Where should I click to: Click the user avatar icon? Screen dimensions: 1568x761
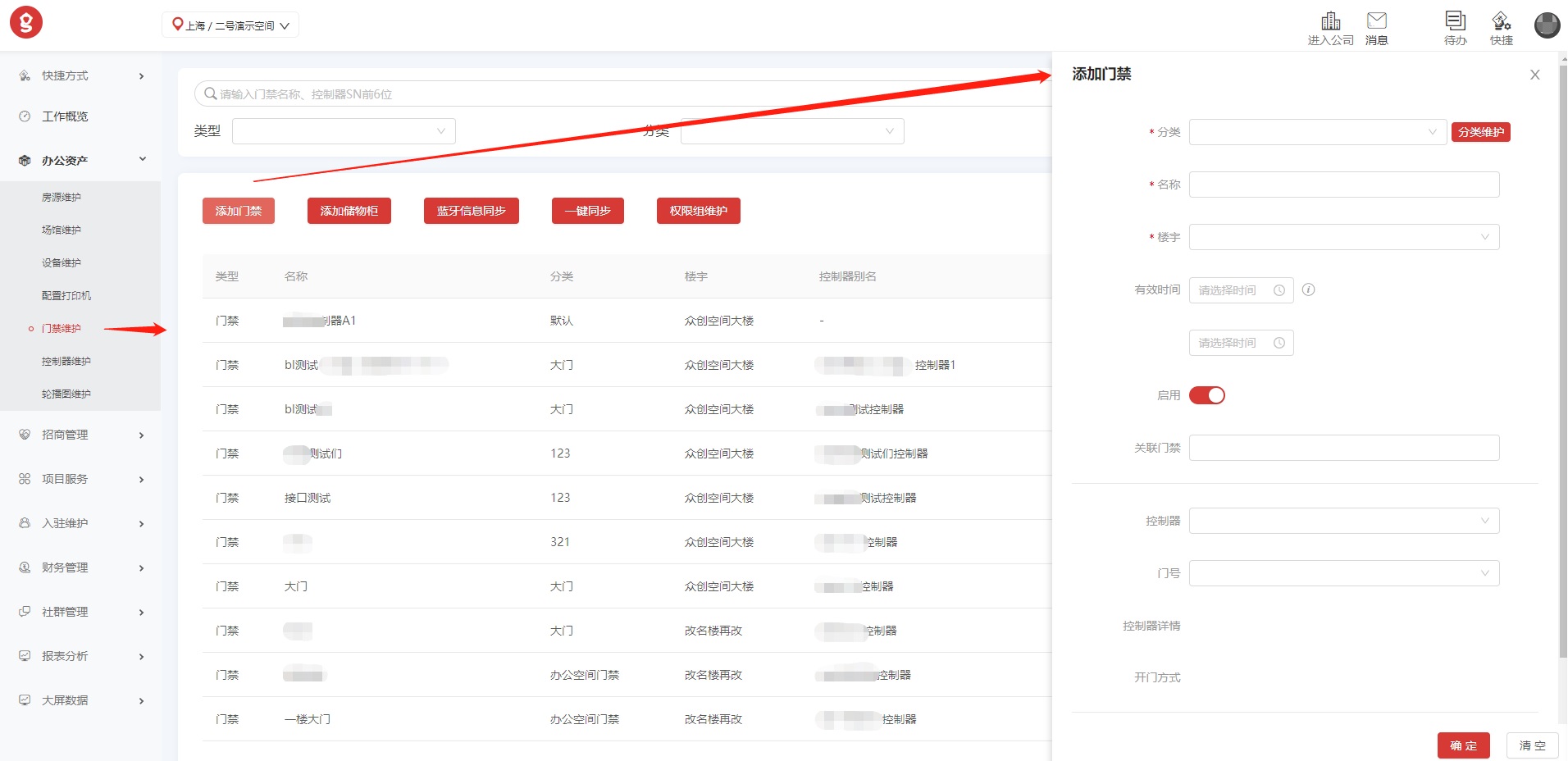pos(1547,25)
